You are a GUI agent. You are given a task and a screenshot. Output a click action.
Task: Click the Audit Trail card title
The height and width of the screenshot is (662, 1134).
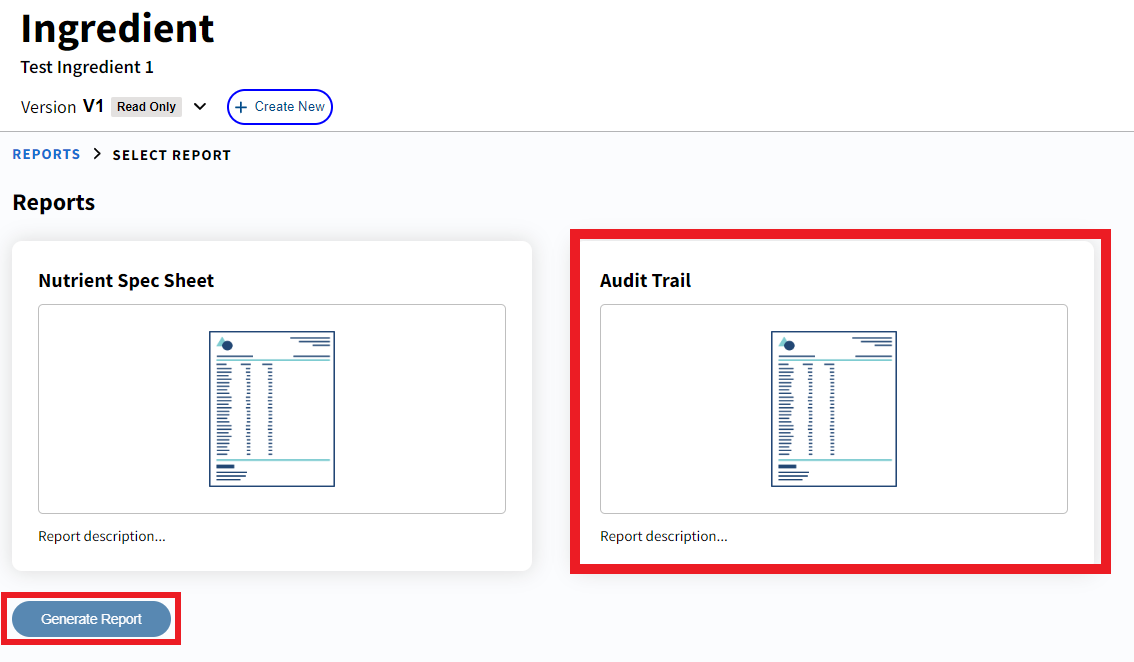click(644, 280)
